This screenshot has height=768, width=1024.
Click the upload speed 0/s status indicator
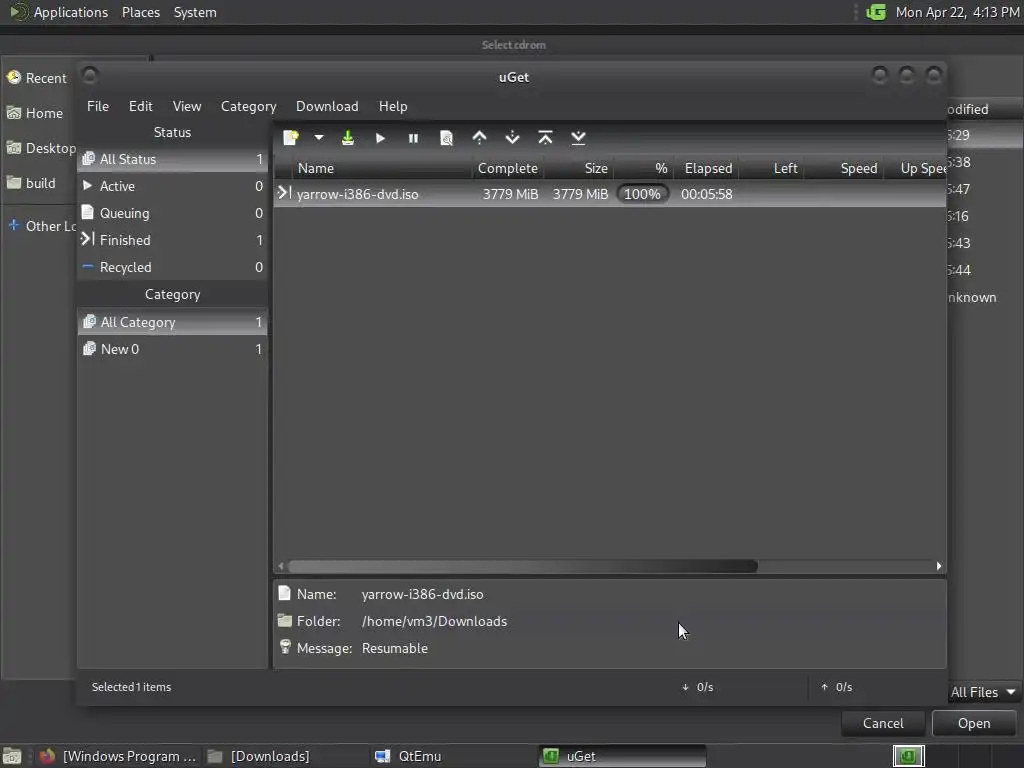click(x=837, y=687)
